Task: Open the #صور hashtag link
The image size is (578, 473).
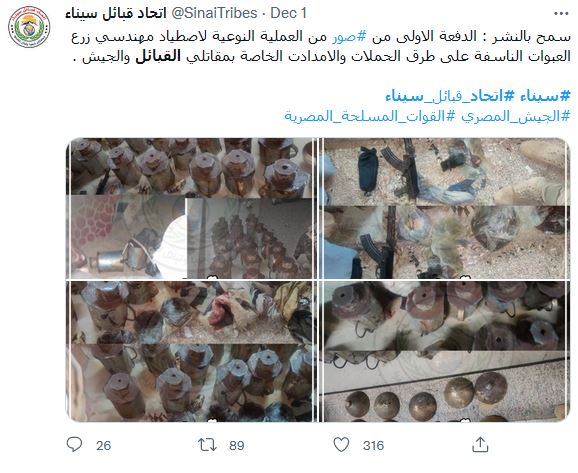Action: click(x=349, y=36)
